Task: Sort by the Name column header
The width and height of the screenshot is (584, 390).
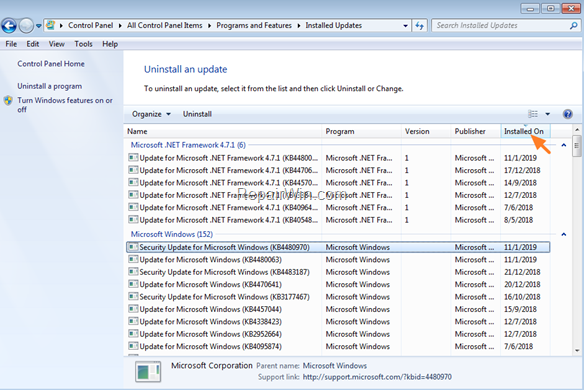Action: 223,131
